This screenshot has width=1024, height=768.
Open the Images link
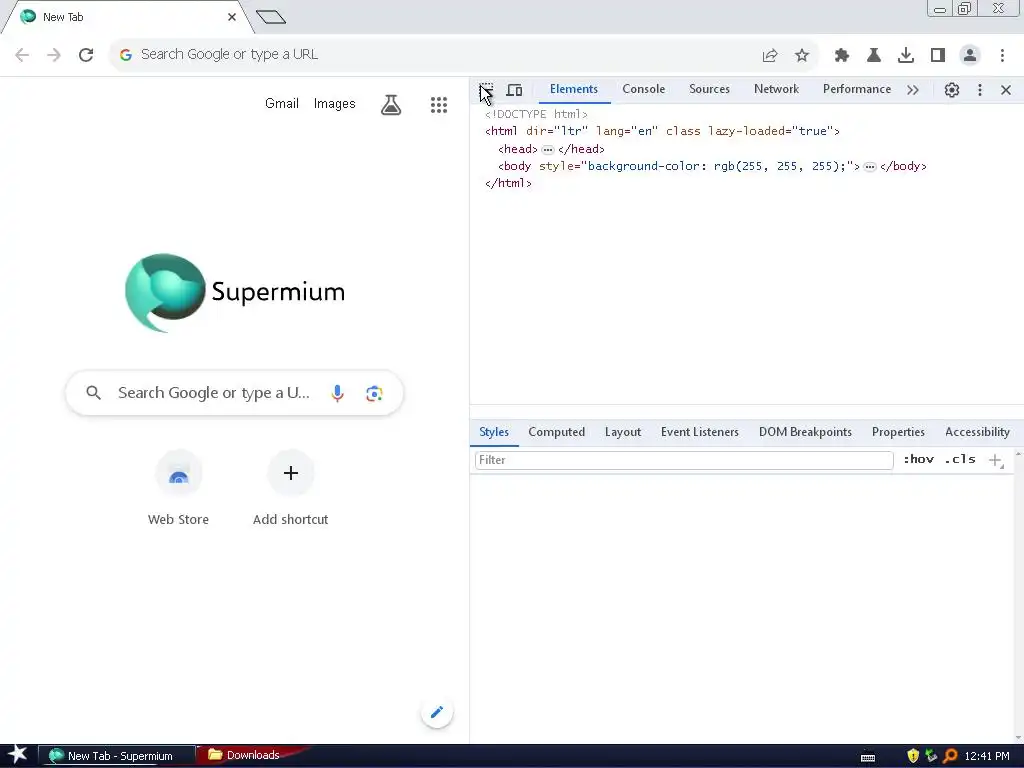334,104
